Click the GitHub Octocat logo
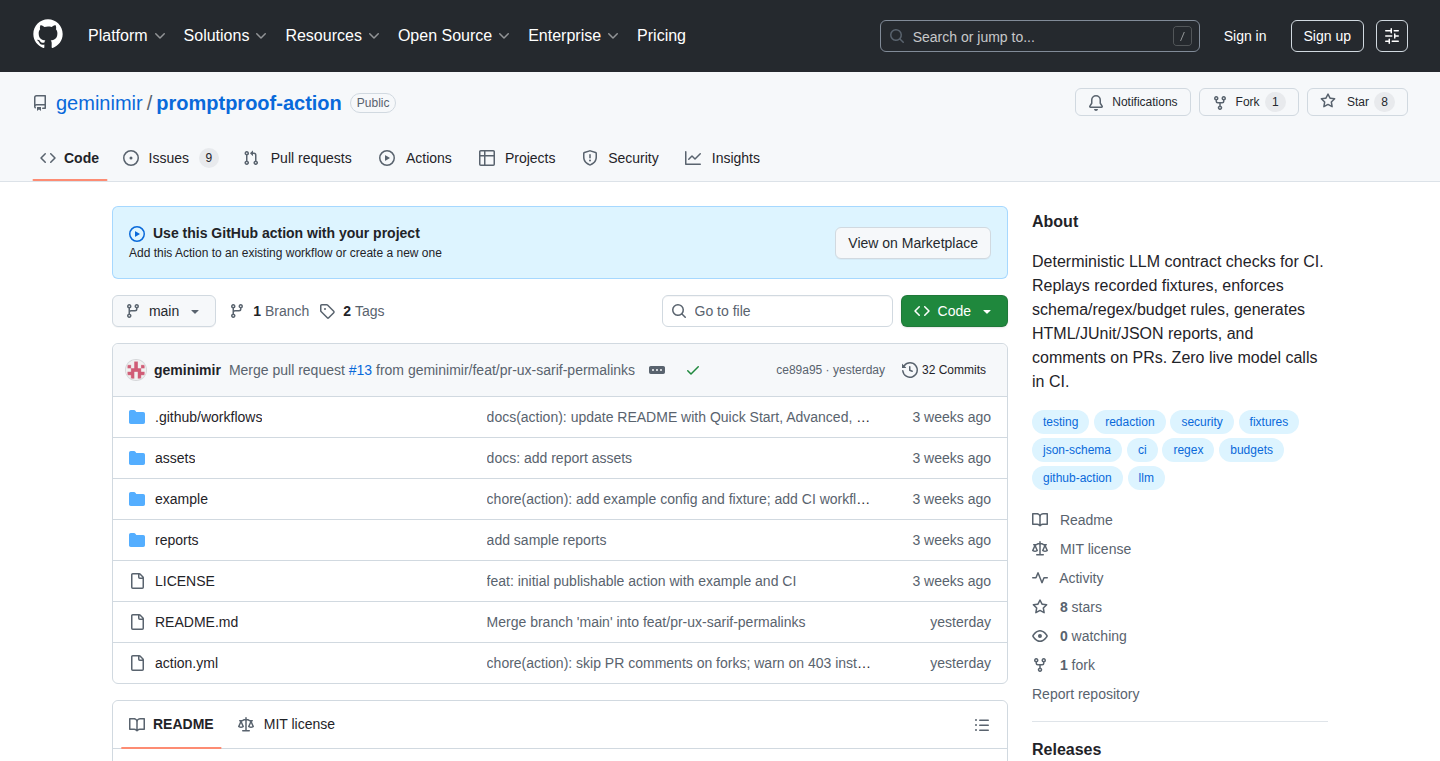The image size is (1440, 761). (48, 35)
